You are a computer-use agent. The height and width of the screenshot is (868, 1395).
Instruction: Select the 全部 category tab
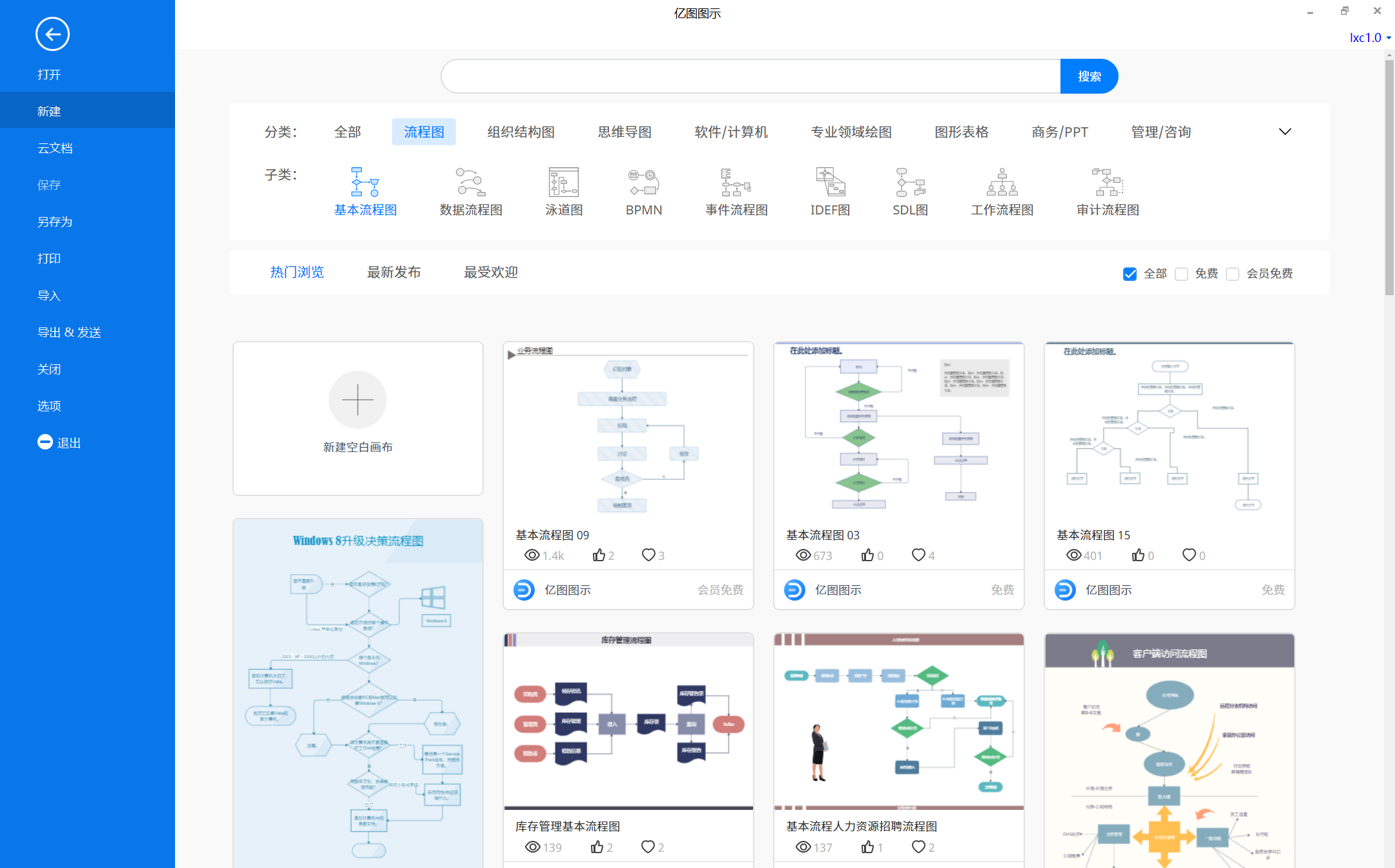point(347,132)
